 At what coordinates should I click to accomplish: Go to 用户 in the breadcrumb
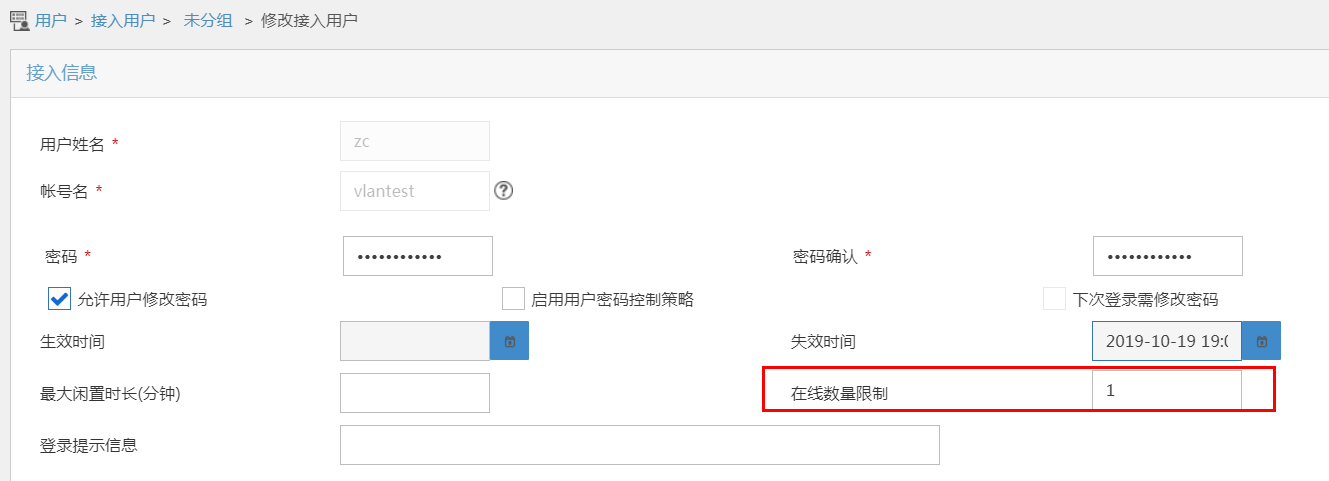(51, 20)
